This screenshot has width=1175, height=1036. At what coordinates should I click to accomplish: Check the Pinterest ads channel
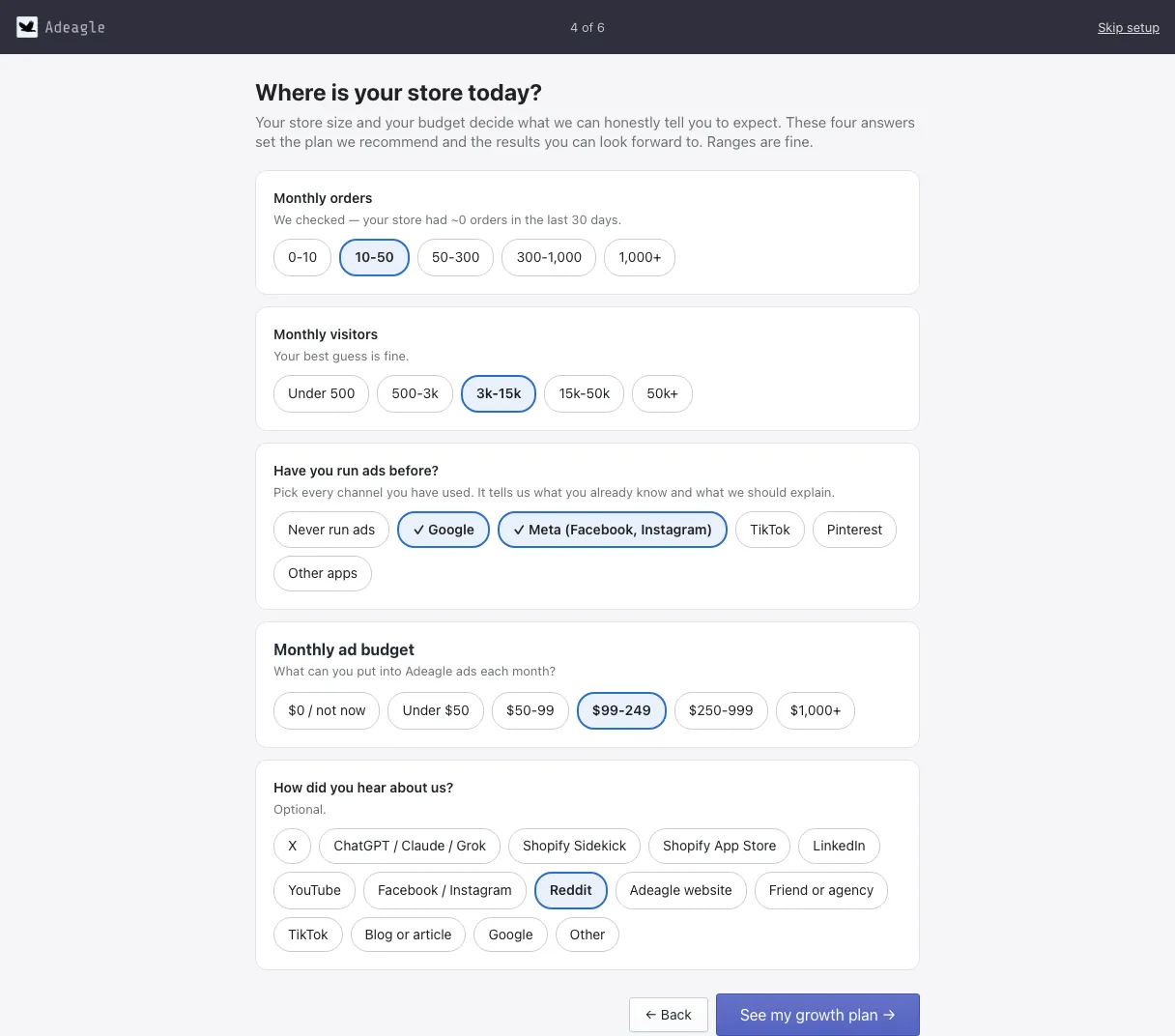click(854, 530)
